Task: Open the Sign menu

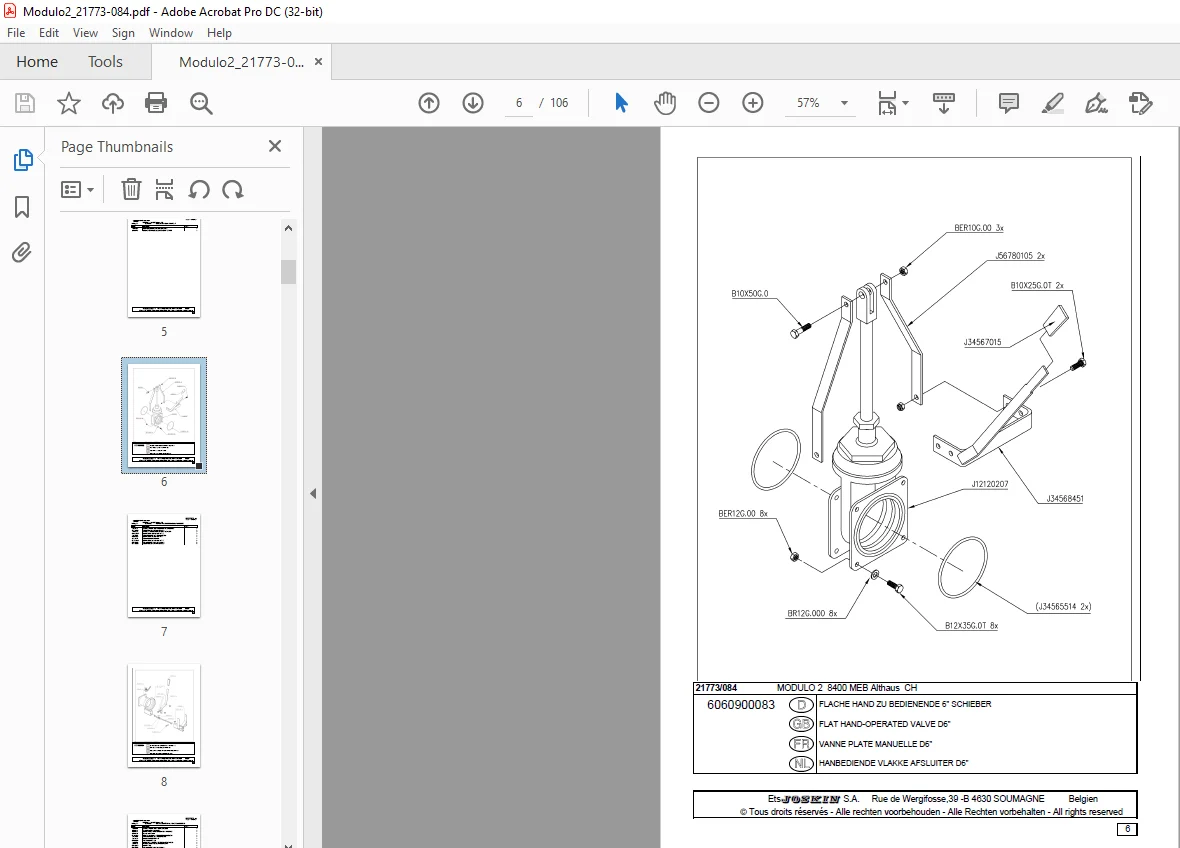Action: pos(123,32)
